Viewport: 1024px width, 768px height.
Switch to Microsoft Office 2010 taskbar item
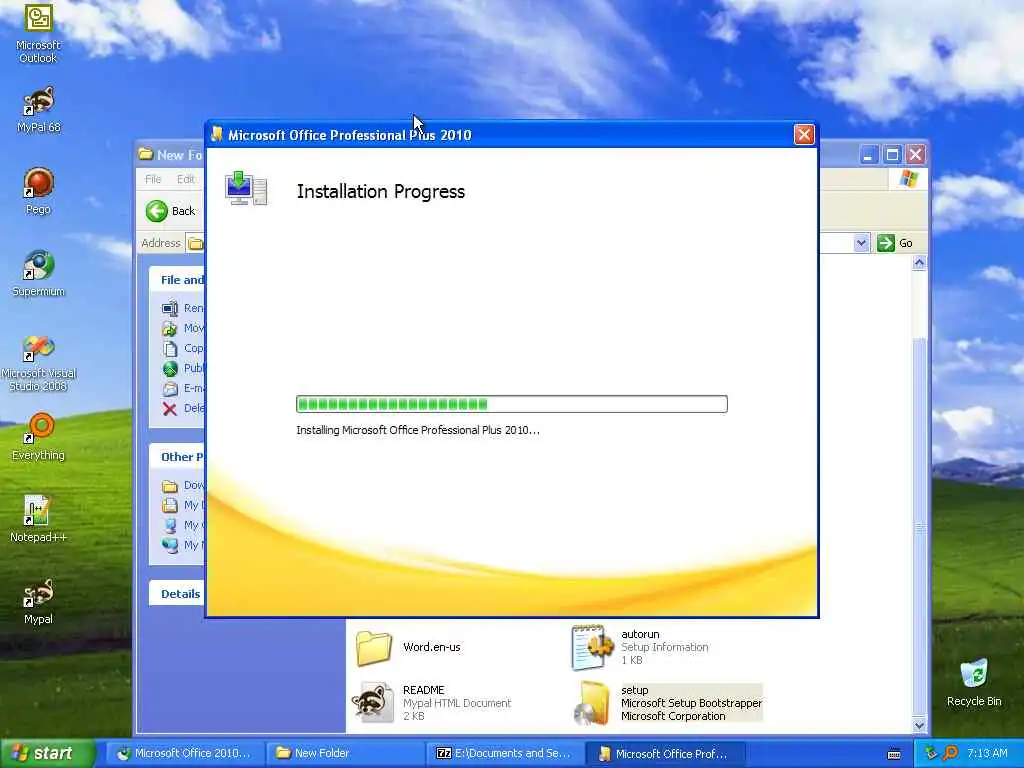[185, 754]
